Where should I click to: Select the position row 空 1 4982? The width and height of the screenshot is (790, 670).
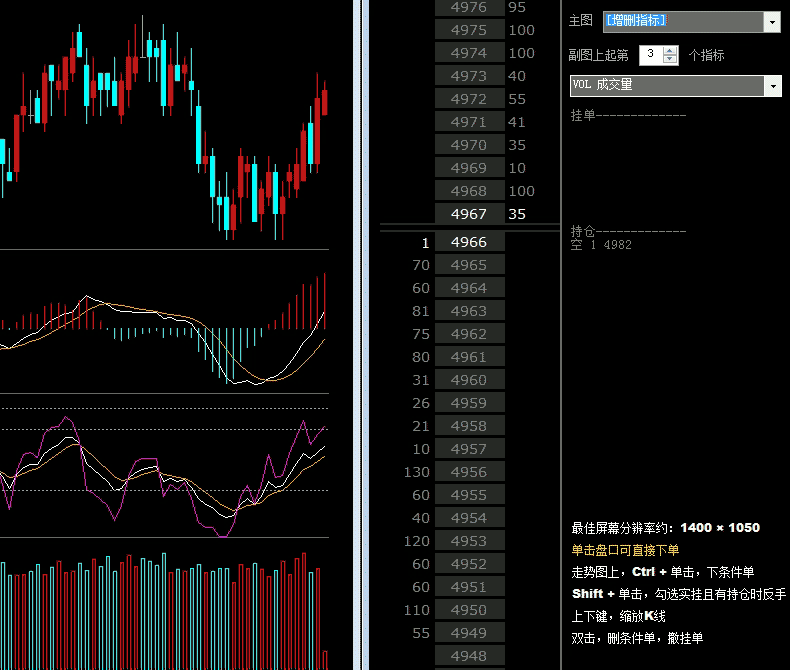(601, 245)
